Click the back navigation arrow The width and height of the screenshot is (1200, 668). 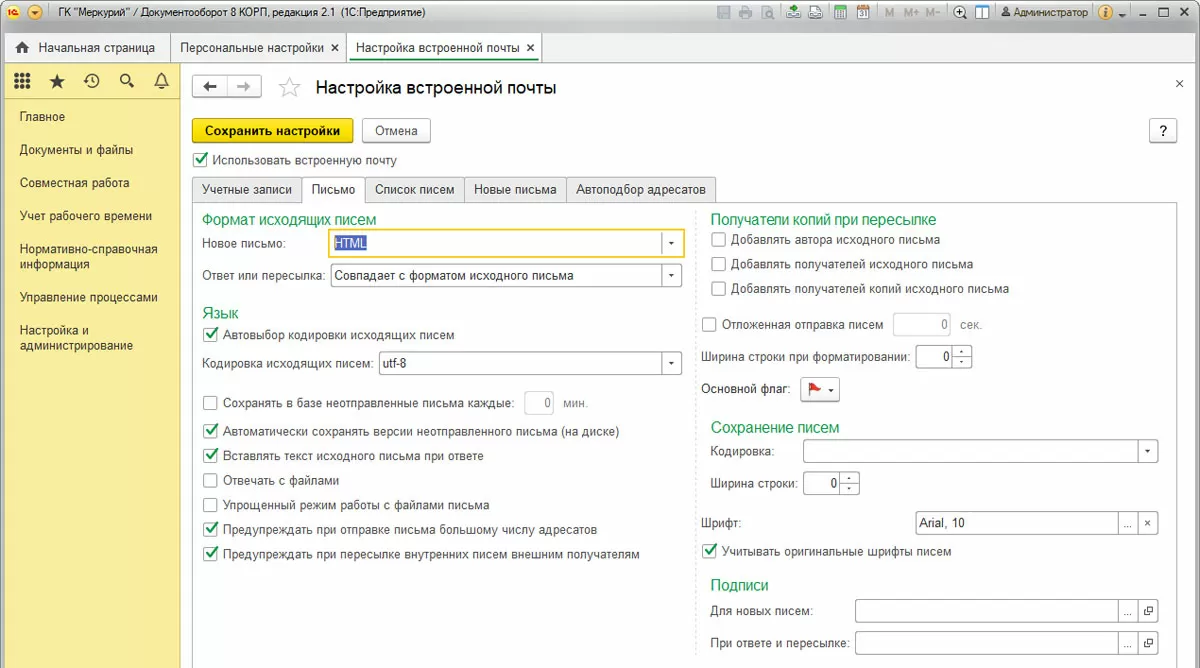tap(210, 87)
